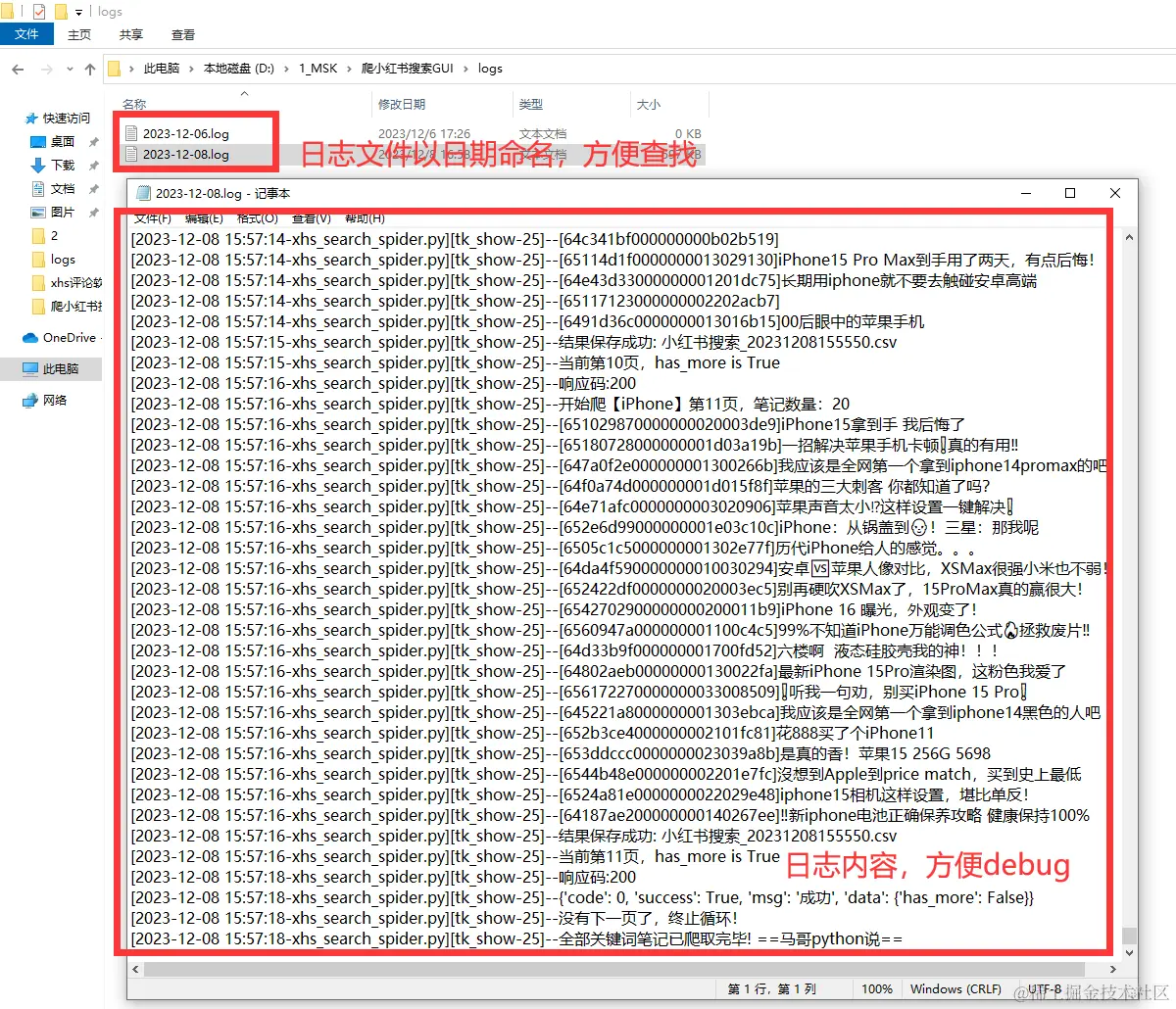1176x1009 pixels.
Task: Open 桌面 in the navigation pane
Action: [x=63, y=141]
